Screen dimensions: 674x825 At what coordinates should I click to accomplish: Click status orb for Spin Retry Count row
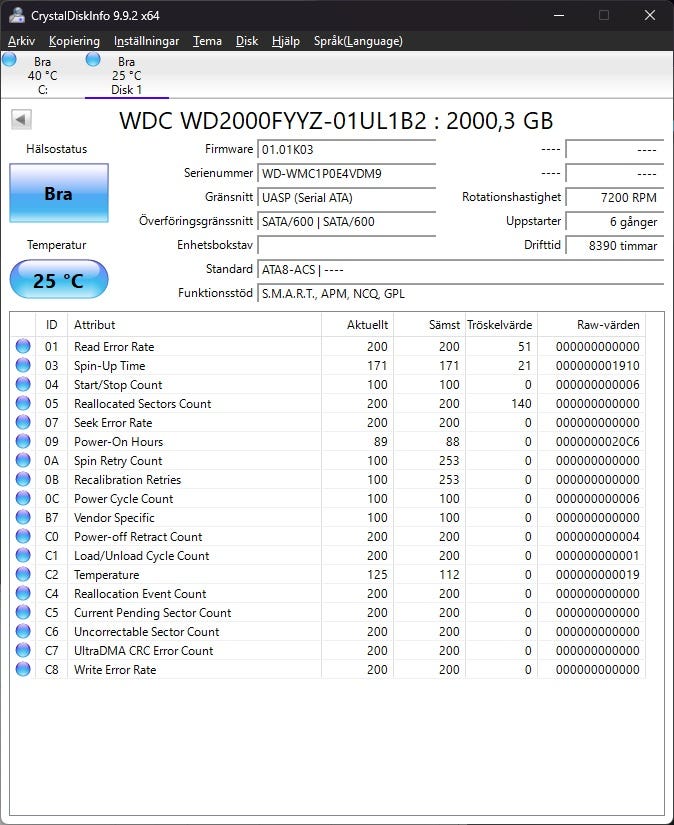click(23, 460)
